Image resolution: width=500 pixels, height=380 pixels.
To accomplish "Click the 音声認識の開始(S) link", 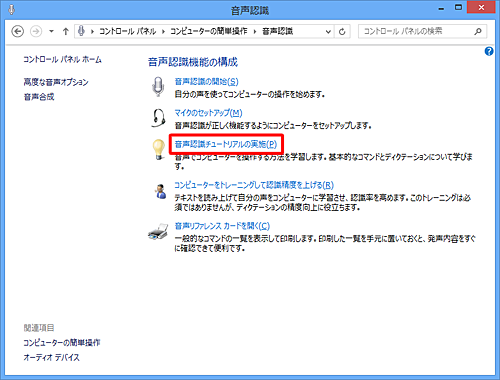I will coord(206,81).
